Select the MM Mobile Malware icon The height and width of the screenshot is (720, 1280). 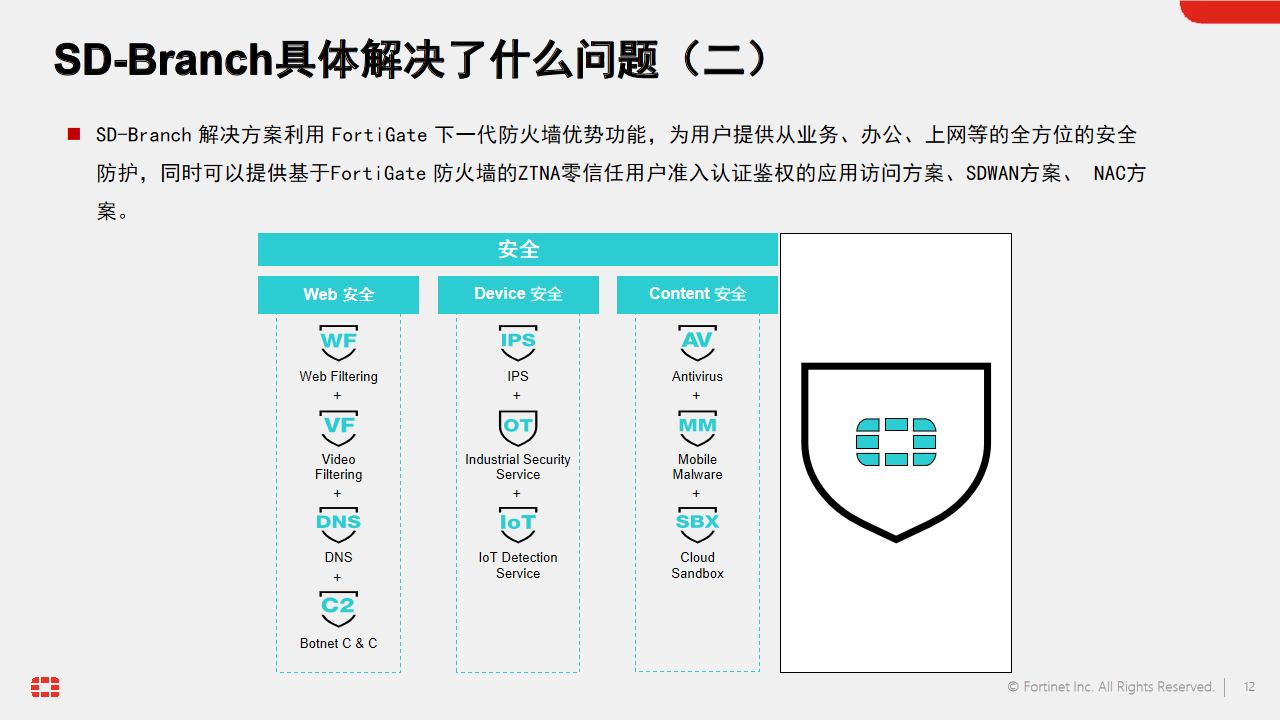click(697, 427)
